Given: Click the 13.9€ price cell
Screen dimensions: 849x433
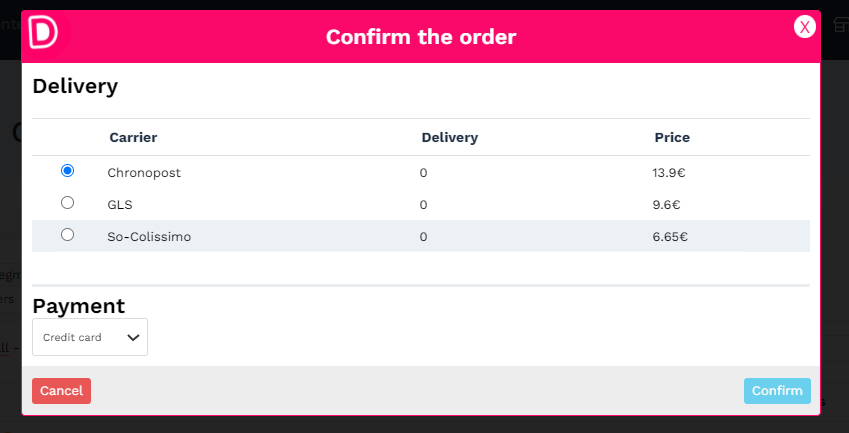Looking at the screenshot, I should (x=669, y=173).
